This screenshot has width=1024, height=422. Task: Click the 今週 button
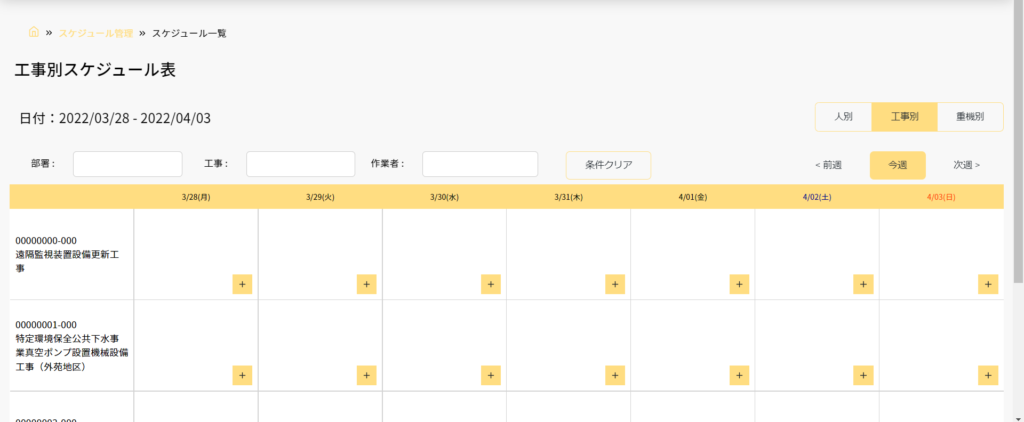897,165
